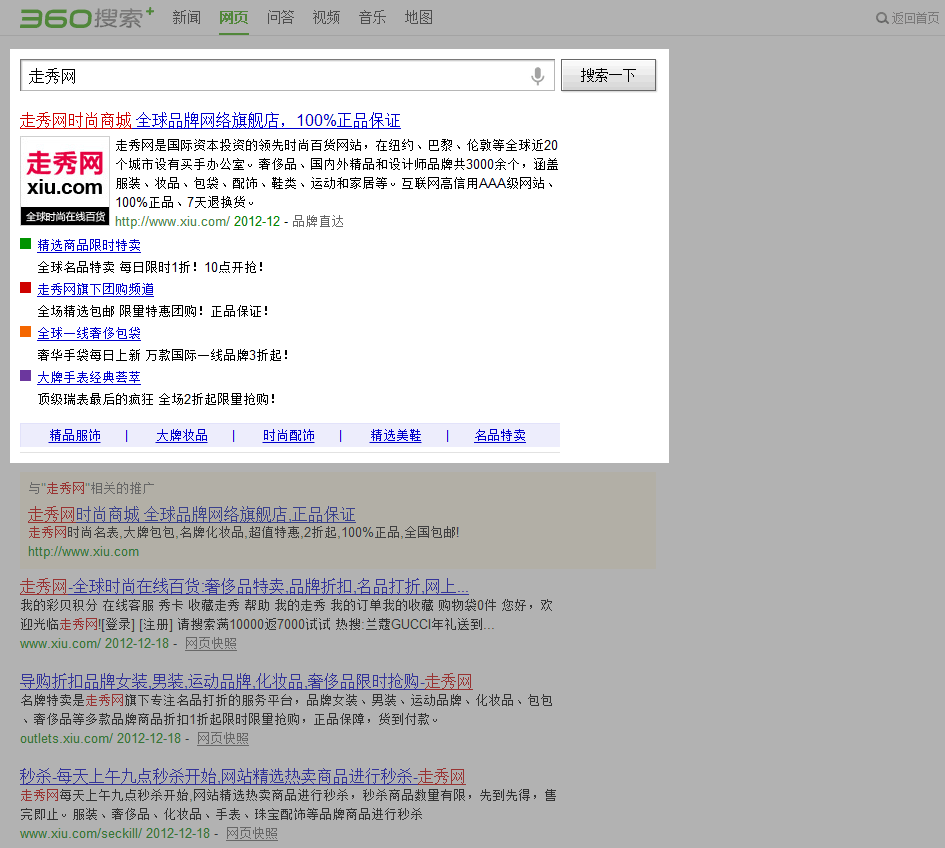Click the magnifier icon beside 返回首页
The height and width of the screenshot is (848, 945).
coord(882,18)
